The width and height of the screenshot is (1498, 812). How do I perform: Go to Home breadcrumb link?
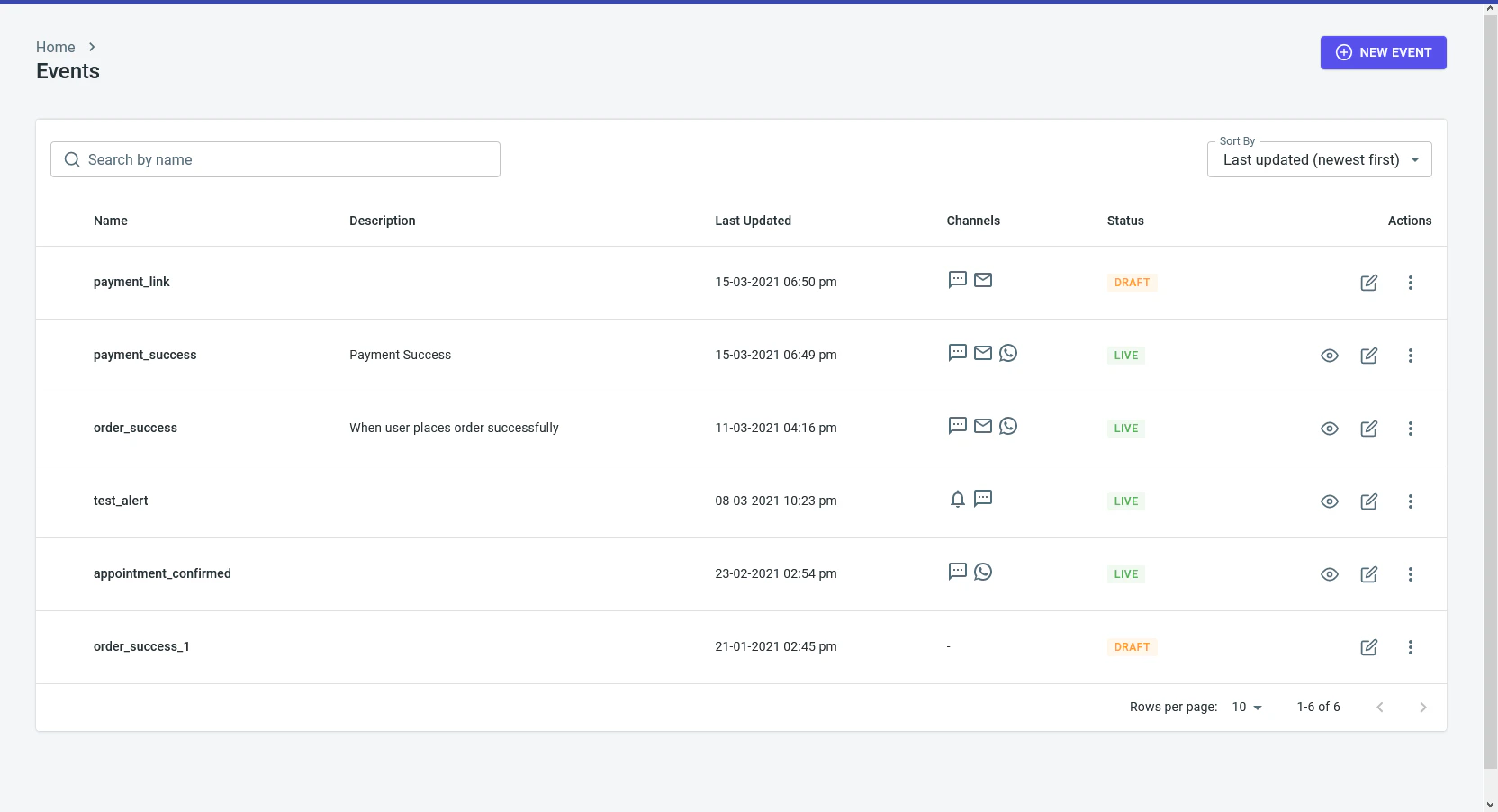(56, 47)
